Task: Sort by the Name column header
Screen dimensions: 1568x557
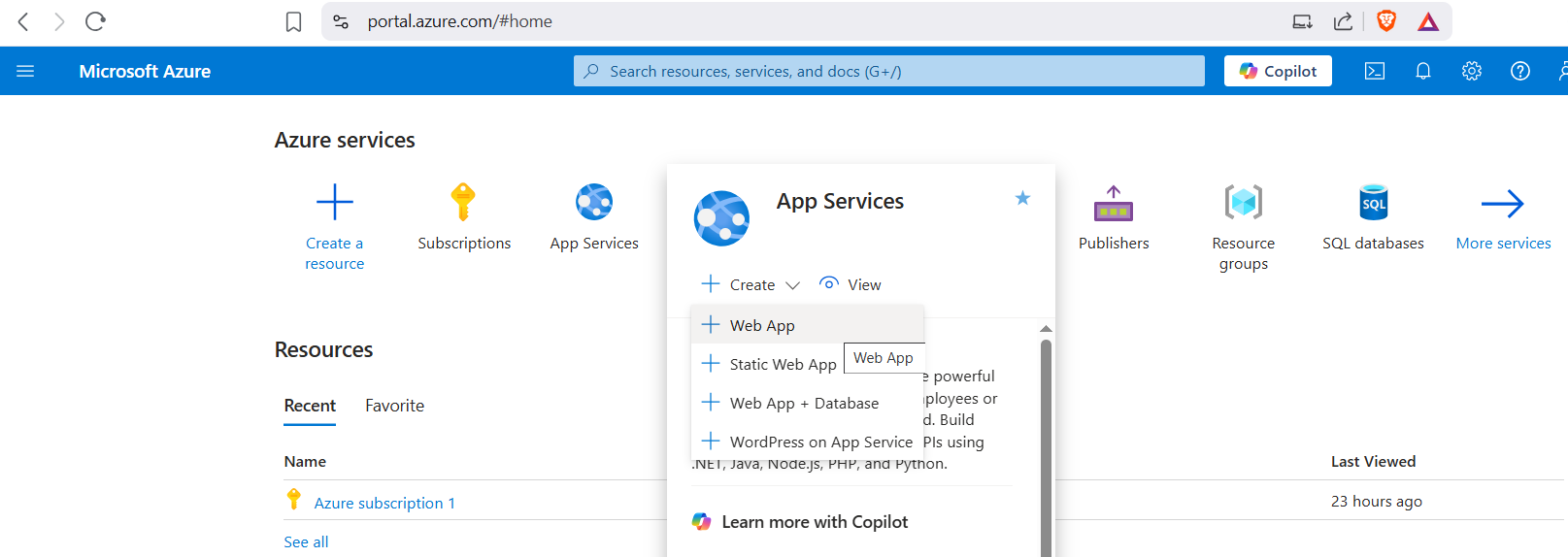Action: click(305, 462)
